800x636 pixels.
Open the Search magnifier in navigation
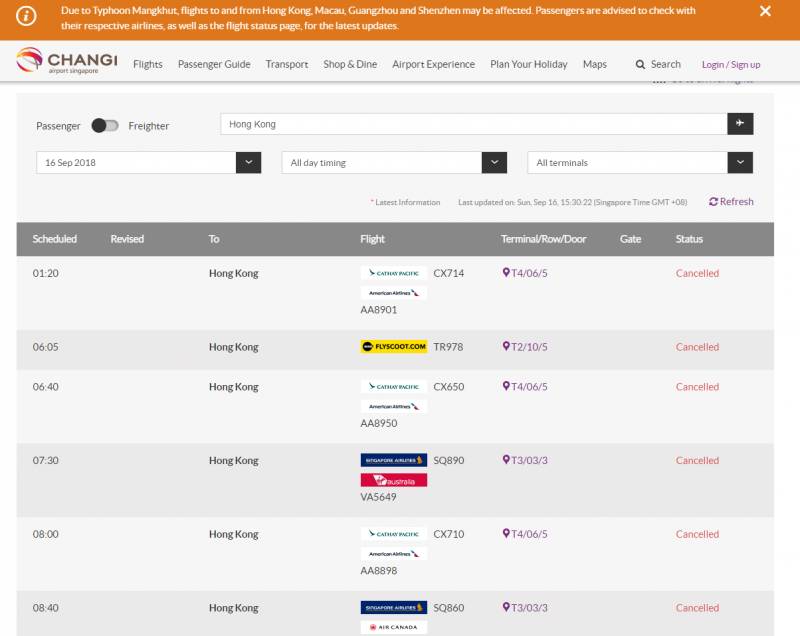[641, 64]
